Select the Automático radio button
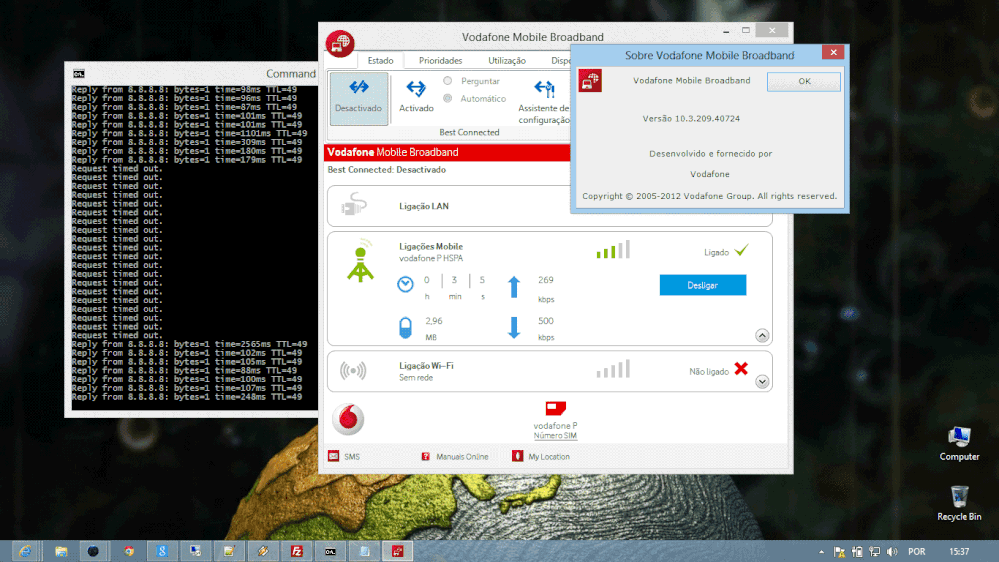 447,99
